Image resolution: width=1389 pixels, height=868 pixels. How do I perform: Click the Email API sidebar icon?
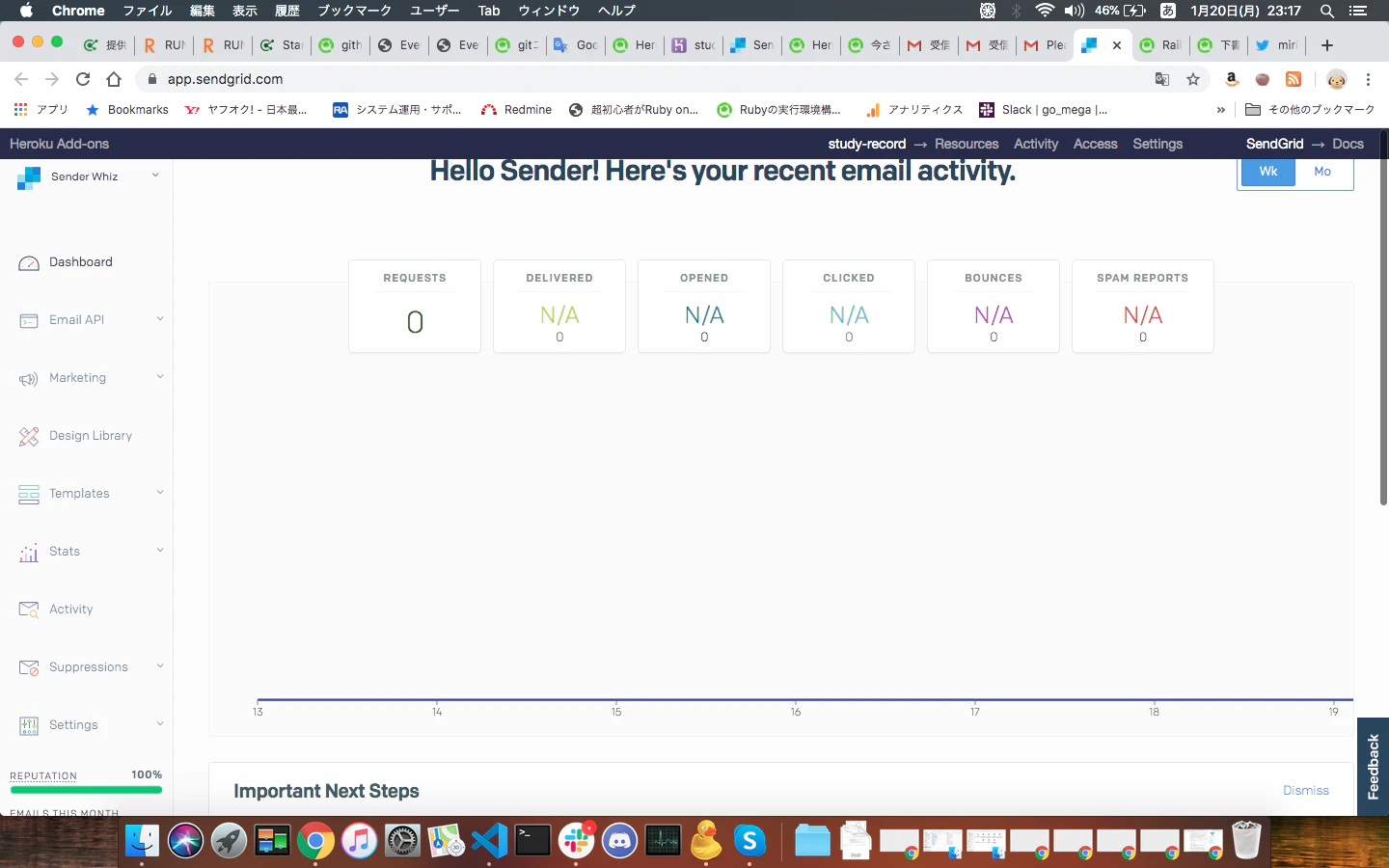pyautogui.click(x=29, y=320)
